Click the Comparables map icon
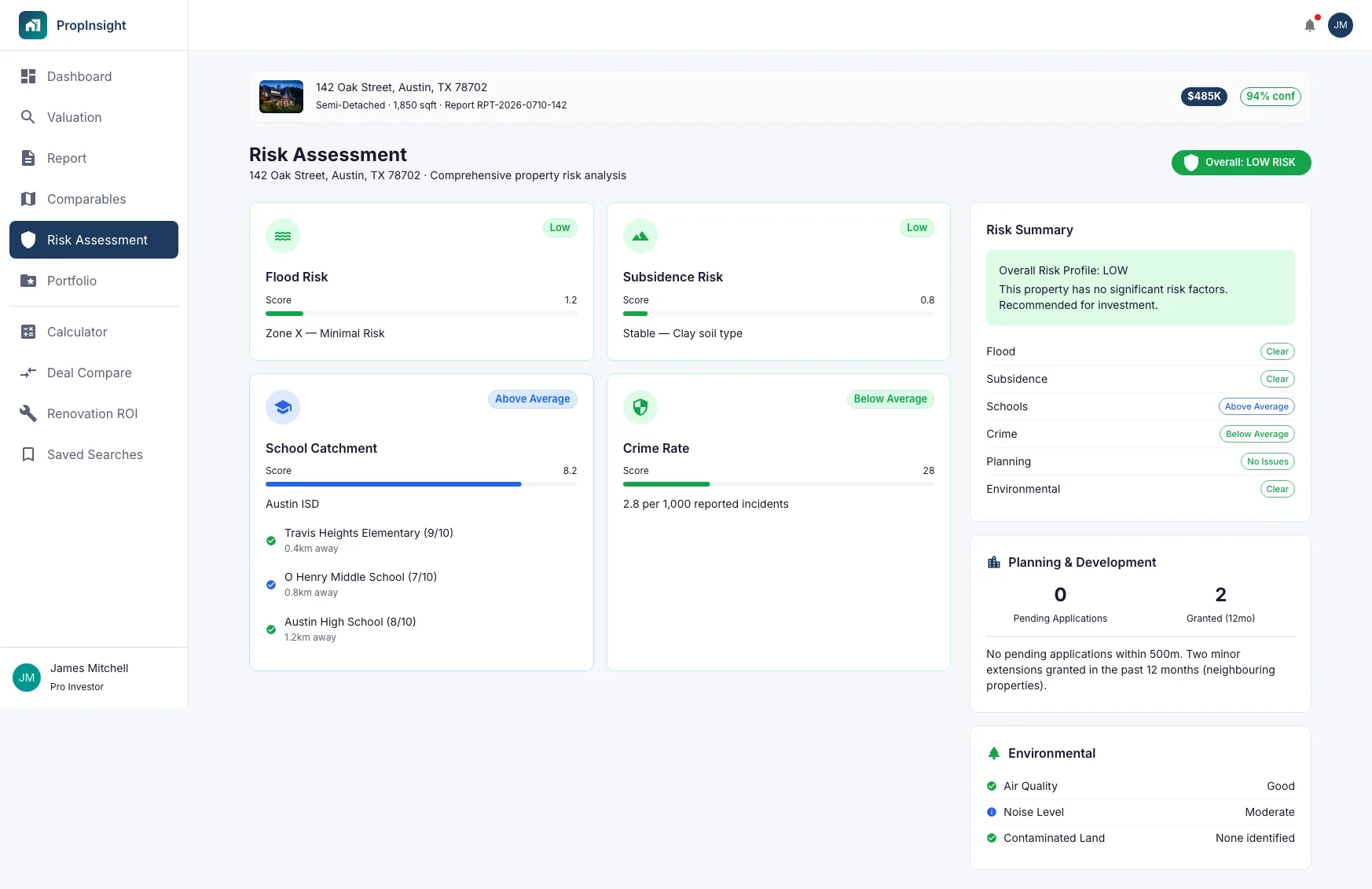 (28, 199)
